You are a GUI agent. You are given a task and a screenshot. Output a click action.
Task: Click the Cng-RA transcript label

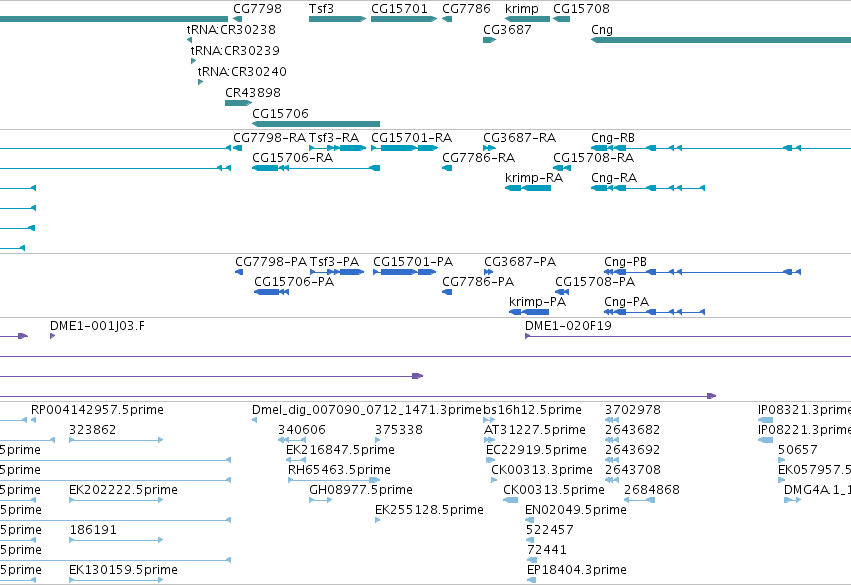point(614,178)
